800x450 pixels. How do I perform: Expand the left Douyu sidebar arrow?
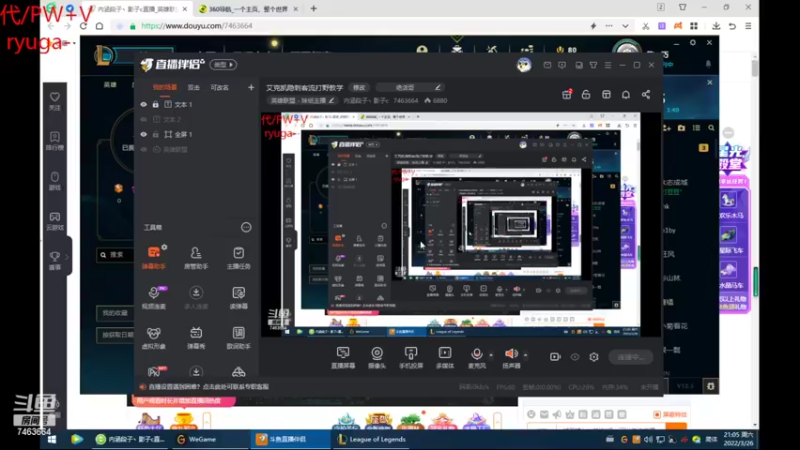67,257
